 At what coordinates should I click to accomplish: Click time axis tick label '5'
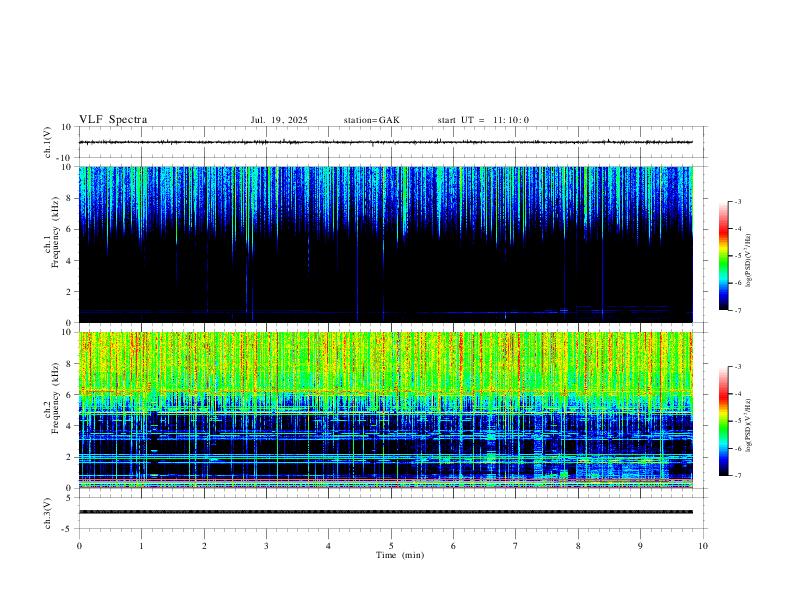391,546
